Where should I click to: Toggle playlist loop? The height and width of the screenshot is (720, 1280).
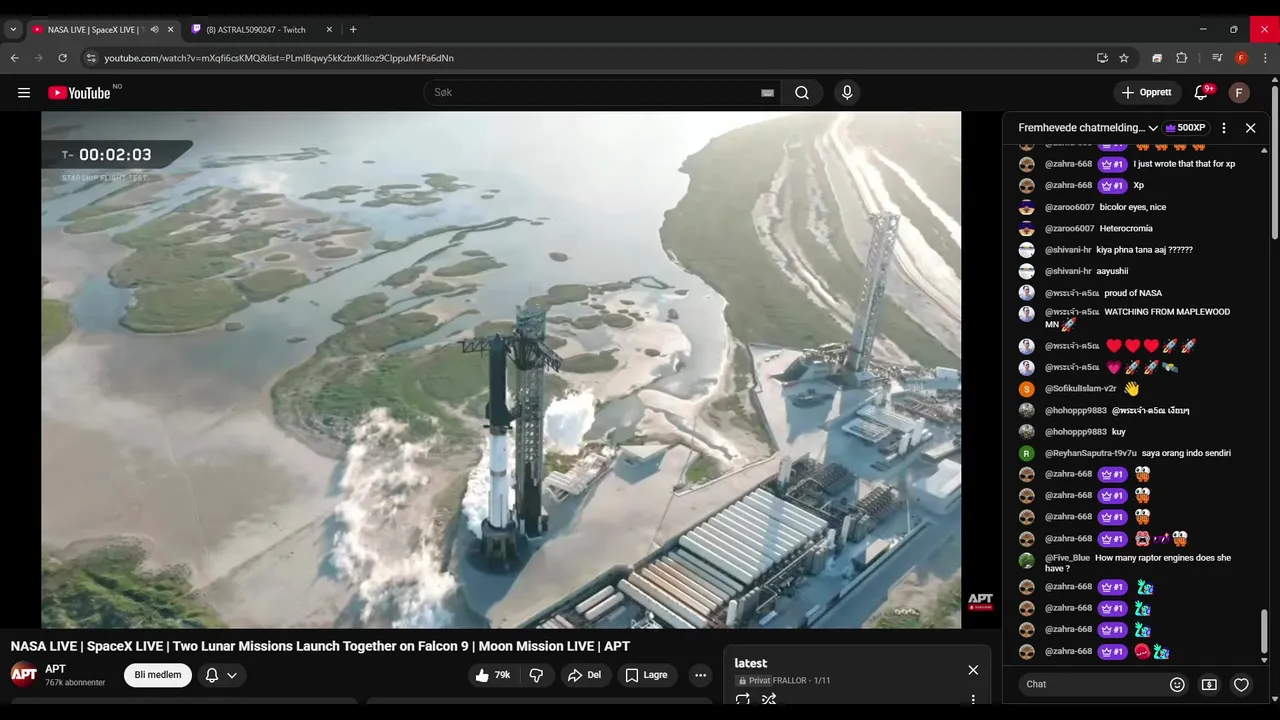click(742, 699)
